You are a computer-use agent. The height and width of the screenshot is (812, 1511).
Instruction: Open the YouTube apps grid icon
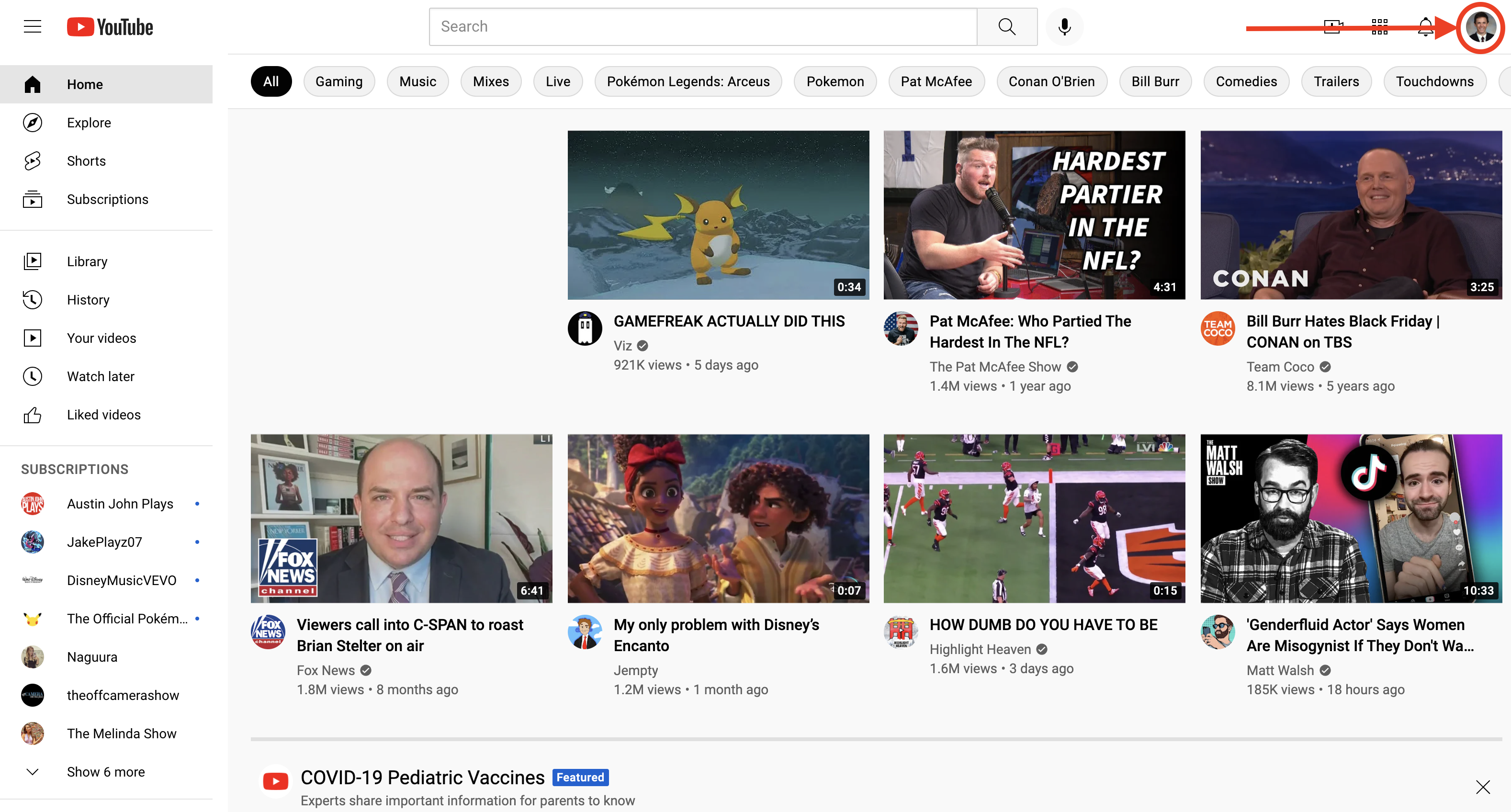pos(1380,26)
